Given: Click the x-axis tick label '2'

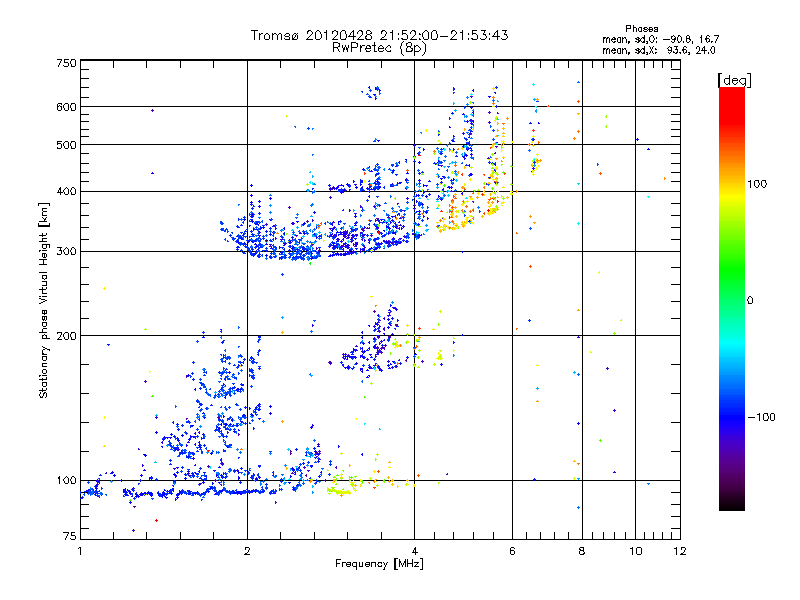Looking at the screenshot, I should 247,551.
